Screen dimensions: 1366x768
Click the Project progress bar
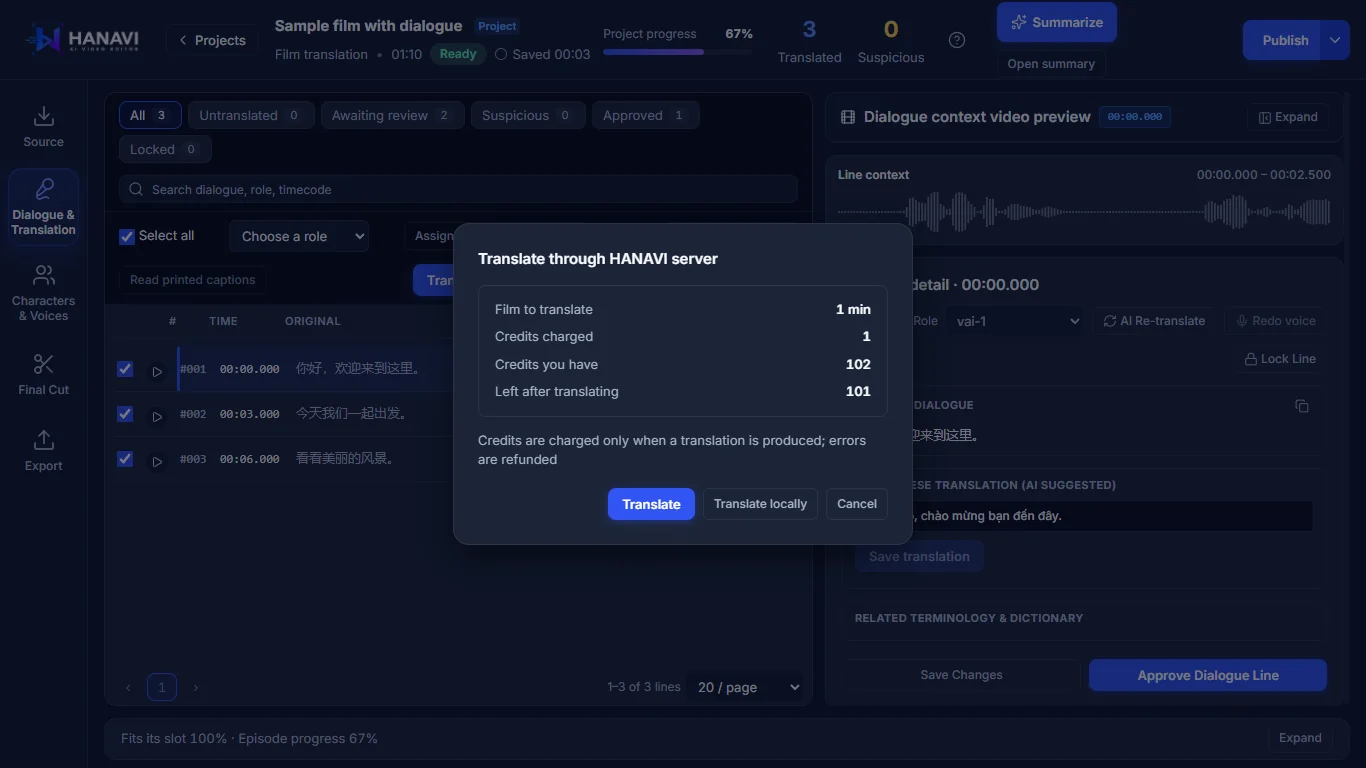(677, 52)
